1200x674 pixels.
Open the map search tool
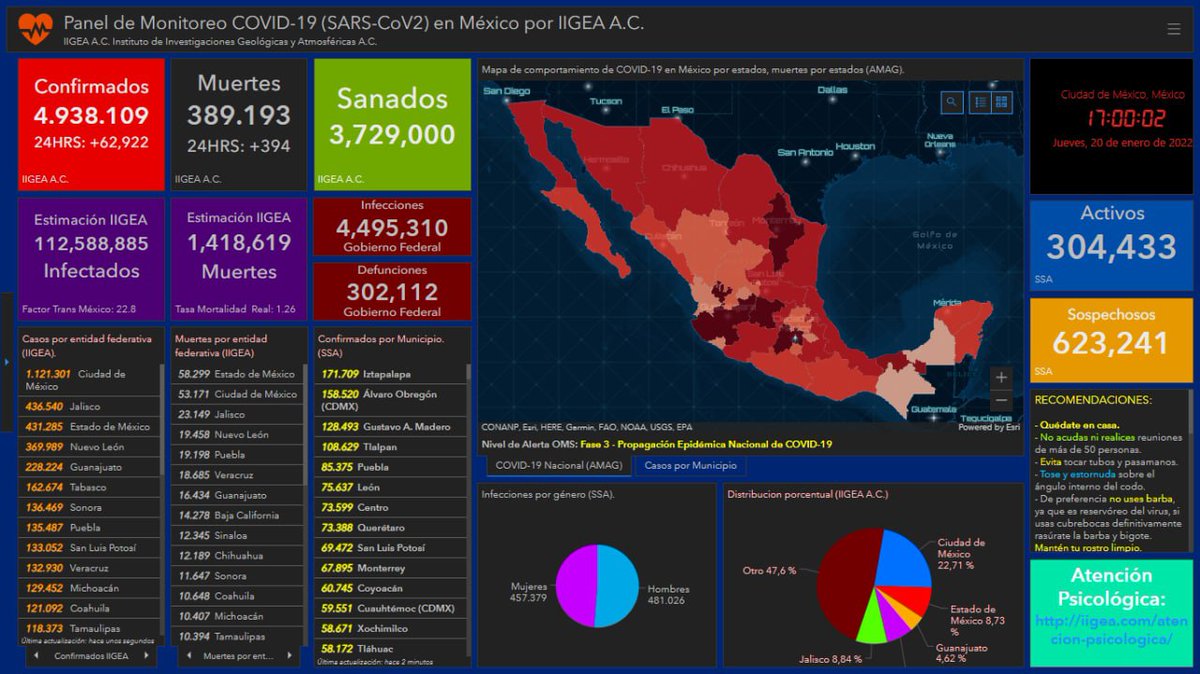(952, 102)
